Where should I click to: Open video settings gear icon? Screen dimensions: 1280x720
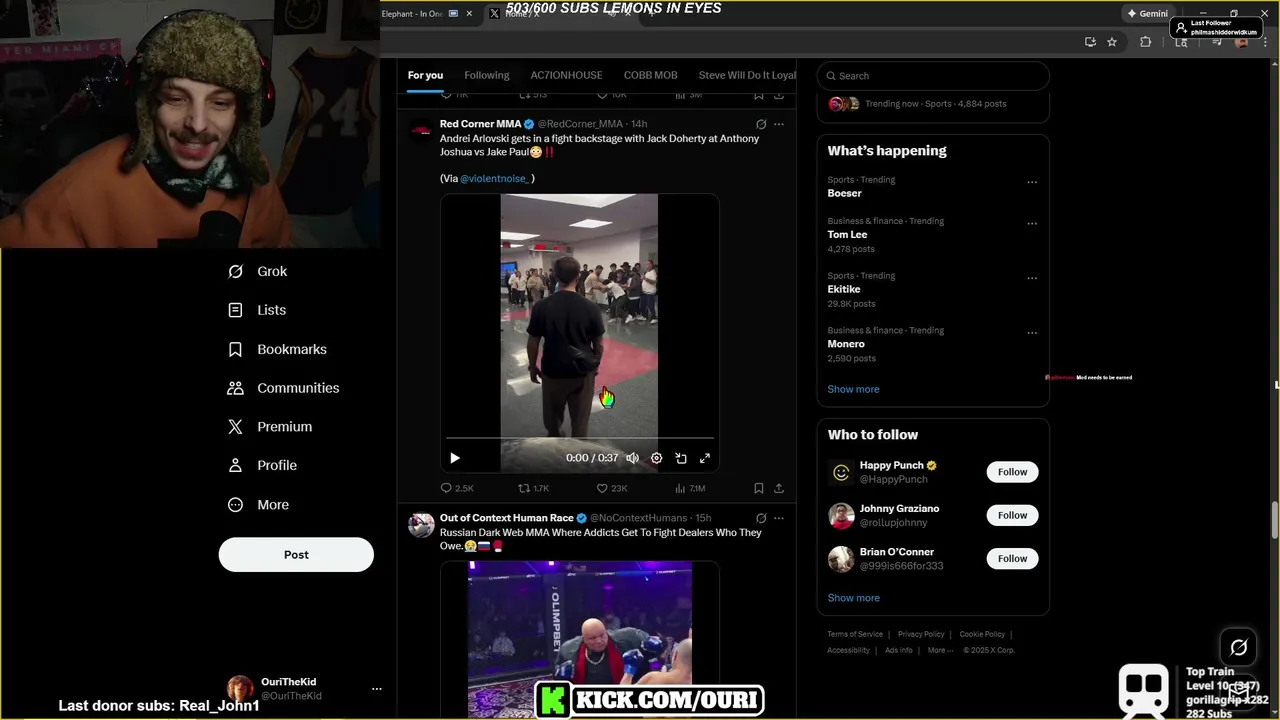tap(656, 458)
